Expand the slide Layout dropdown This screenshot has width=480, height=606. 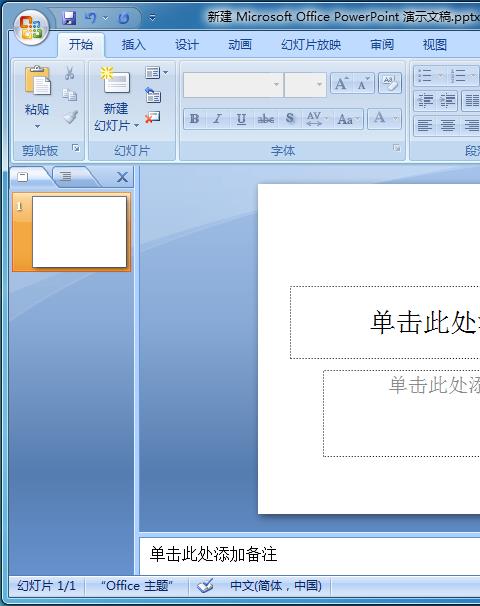pos(157,73)
